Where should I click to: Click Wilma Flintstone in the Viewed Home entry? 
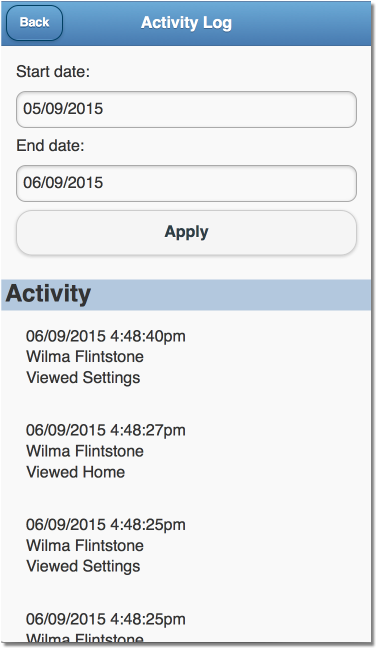[85, 451]
